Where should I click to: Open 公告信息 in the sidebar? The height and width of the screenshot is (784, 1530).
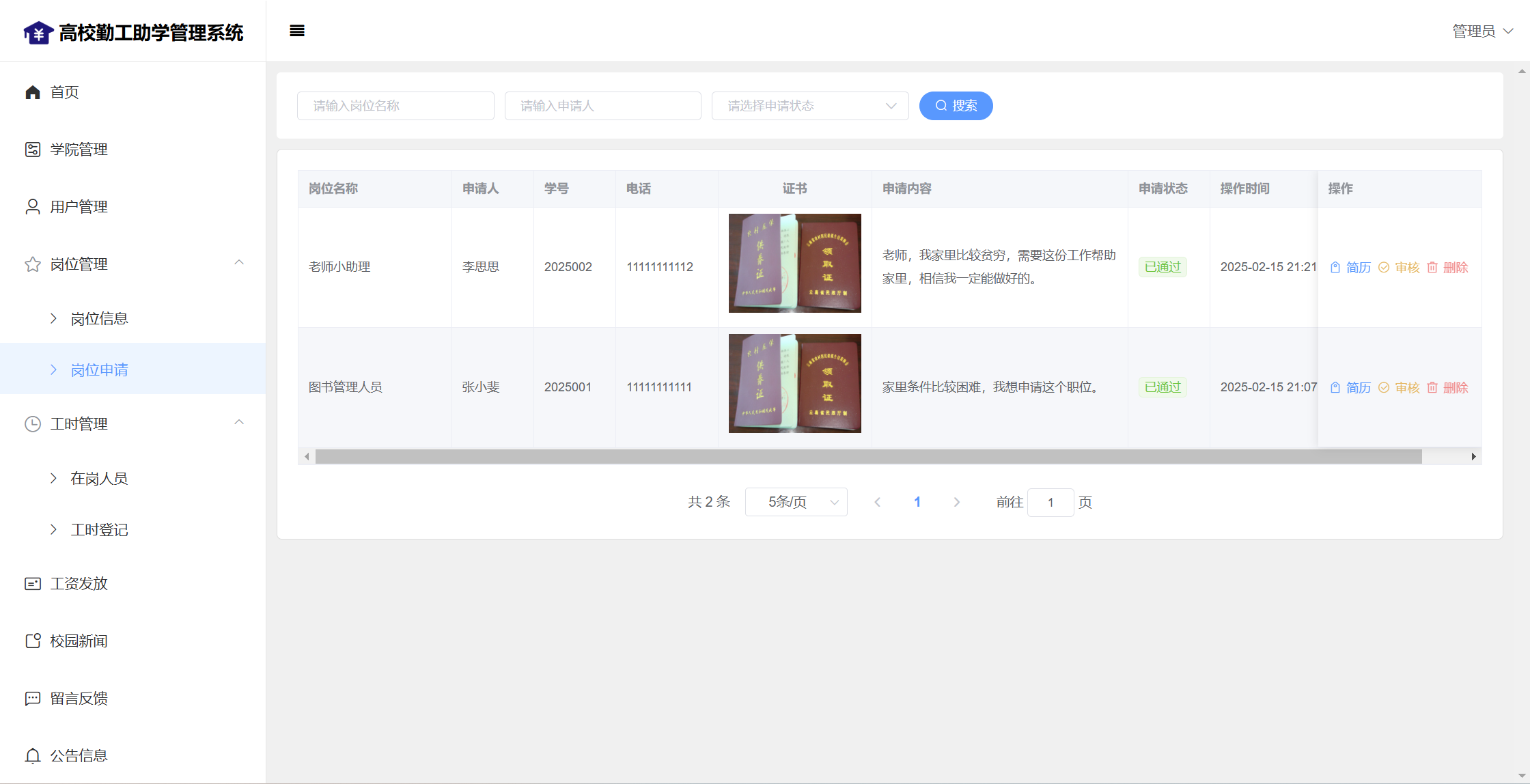[x=79, y=756]
